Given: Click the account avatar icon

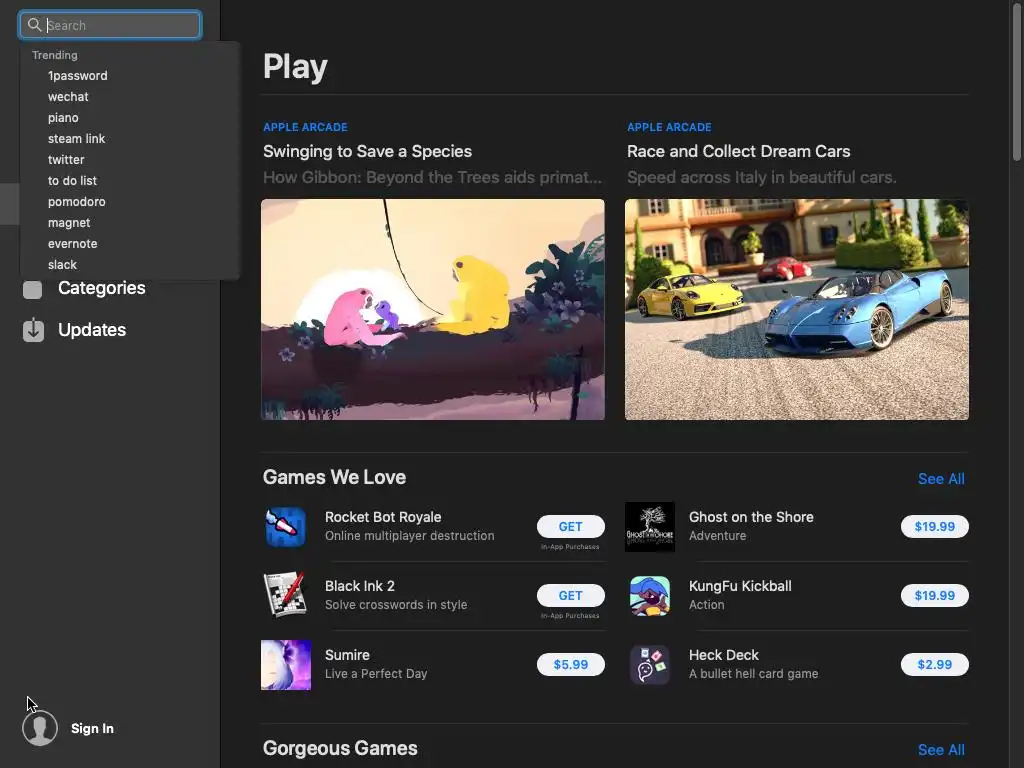Looking at the screenshot, I should pyautogui.click(x=40, y=728).
